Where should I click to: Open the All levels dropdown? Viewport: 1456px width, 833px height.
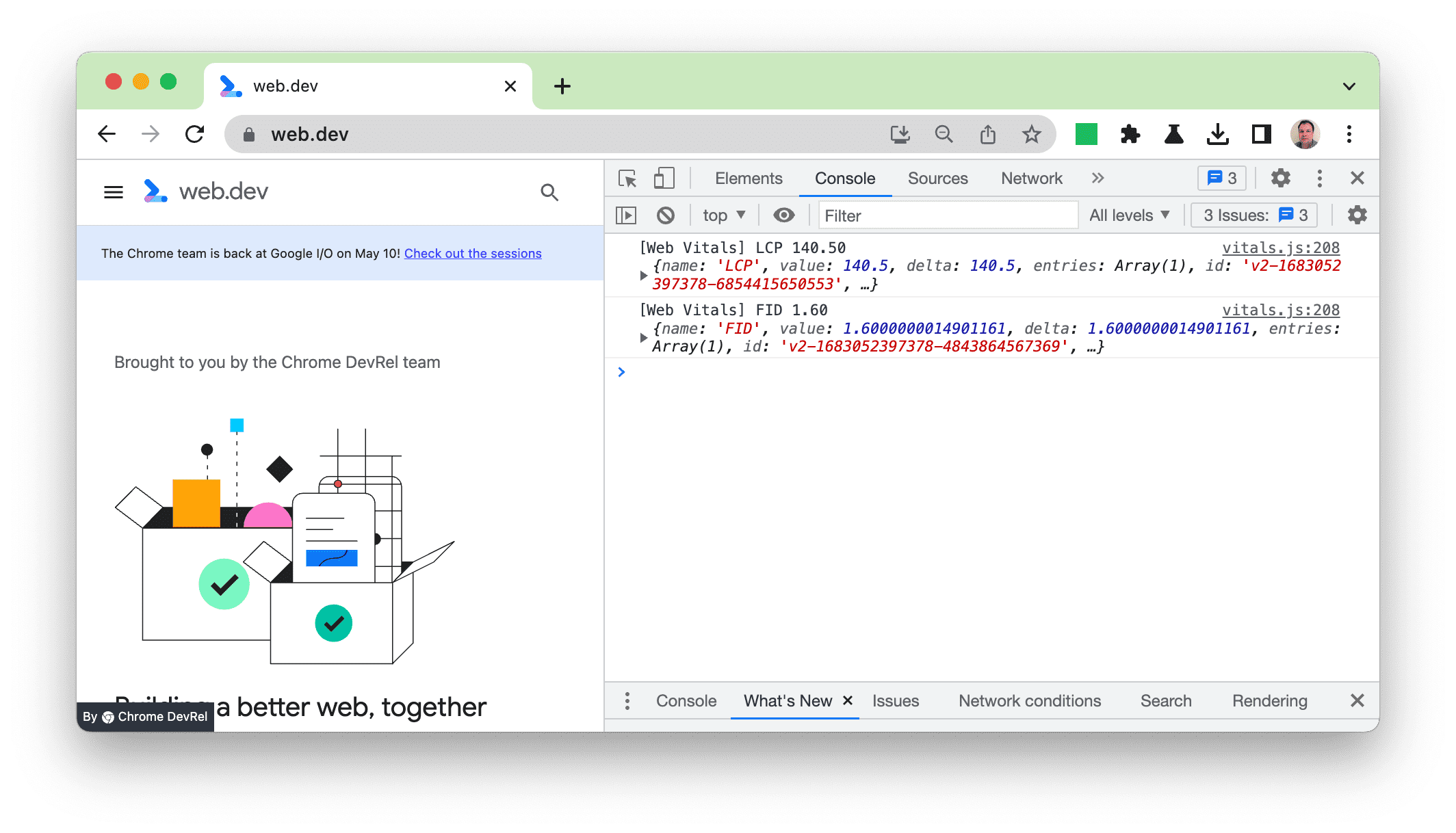[1131, 215]
